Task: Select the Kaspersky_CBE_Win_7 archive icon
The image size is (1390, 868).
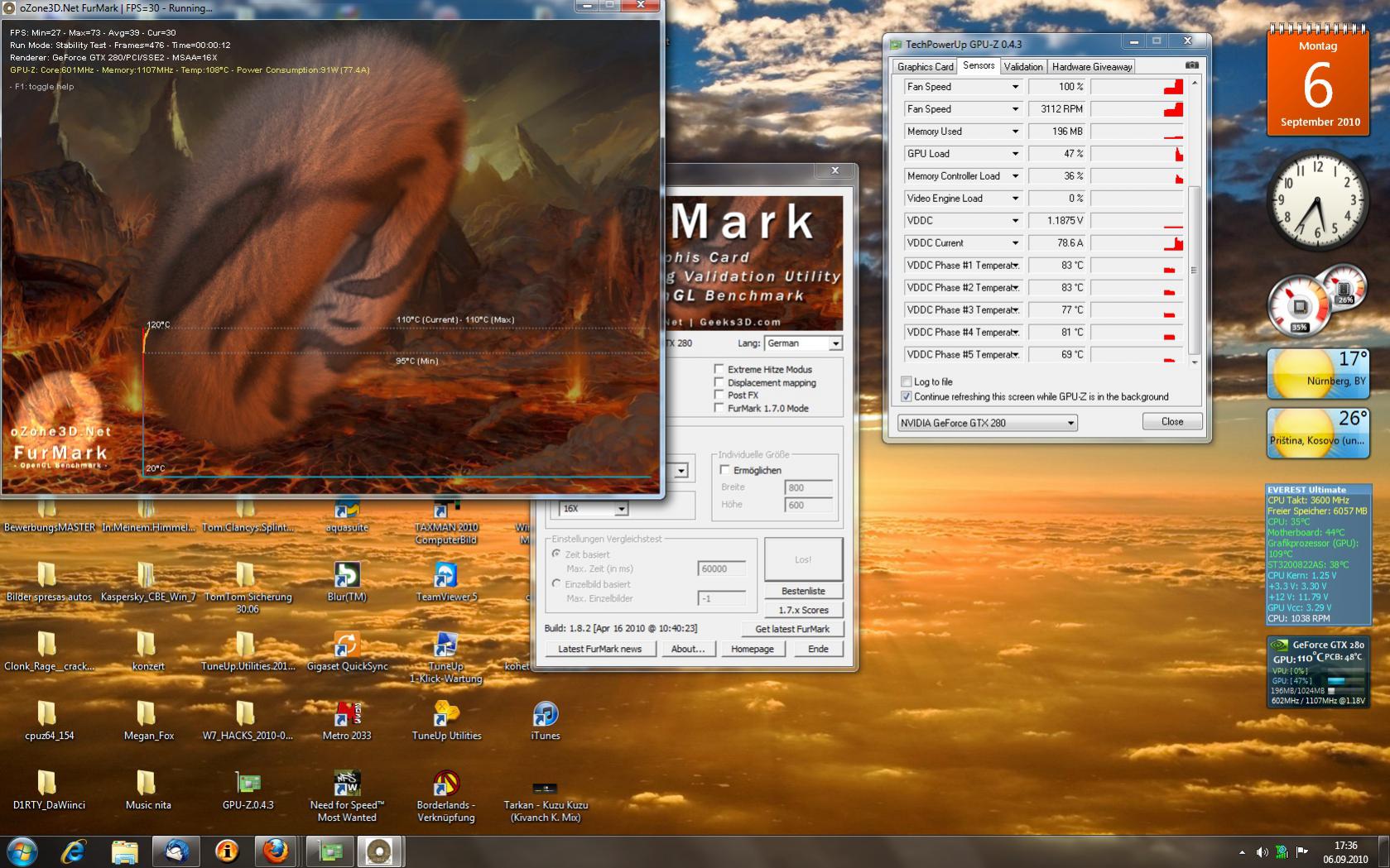Action: pos(148,582)
